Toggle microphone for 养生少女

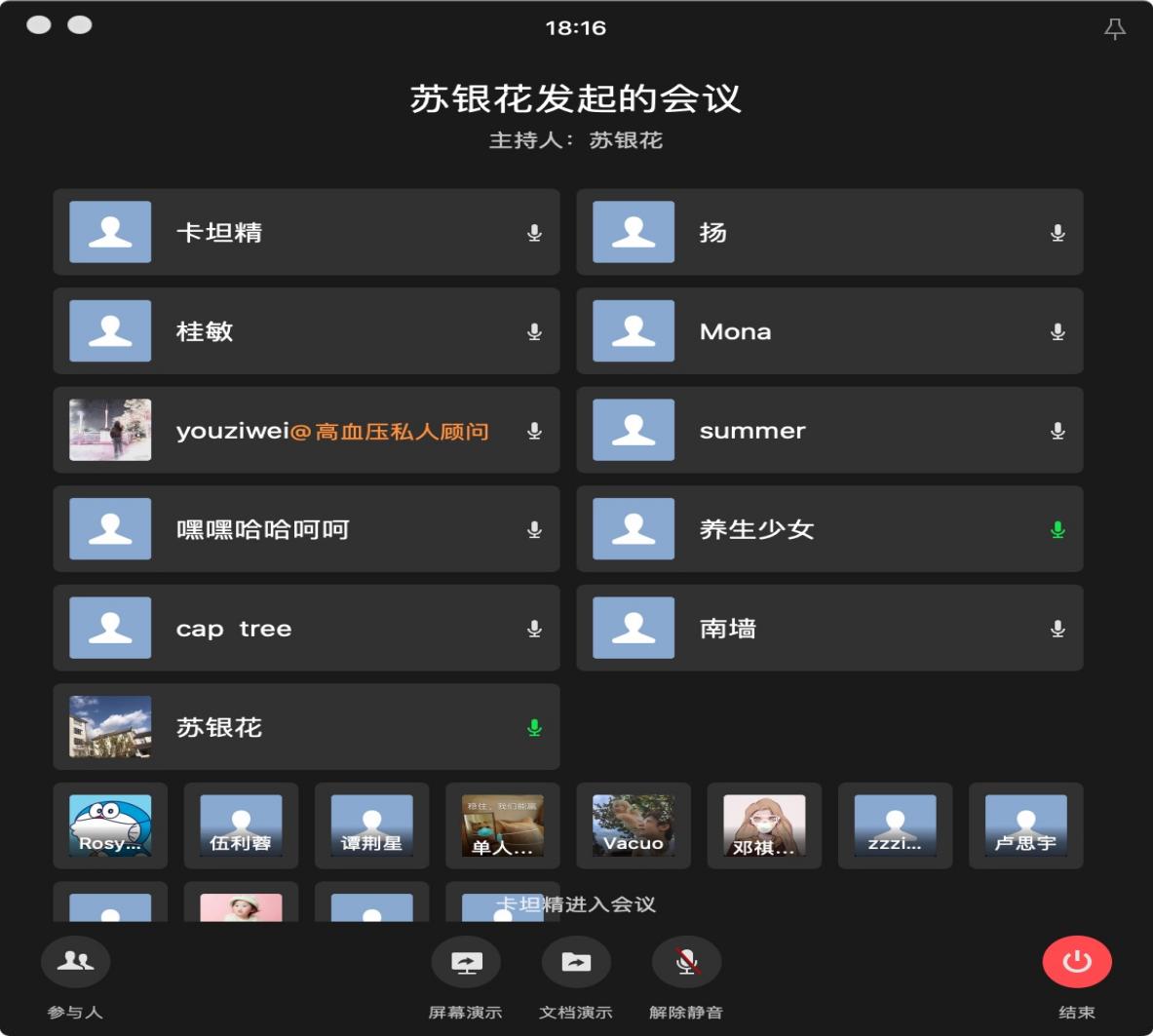[1057, 530]
